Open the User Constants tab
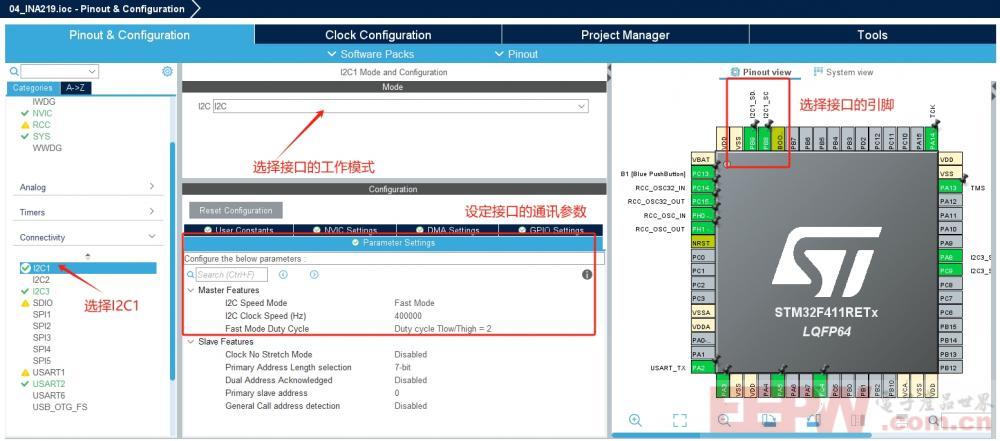The image size is (1000, 441). click(239, 230)
